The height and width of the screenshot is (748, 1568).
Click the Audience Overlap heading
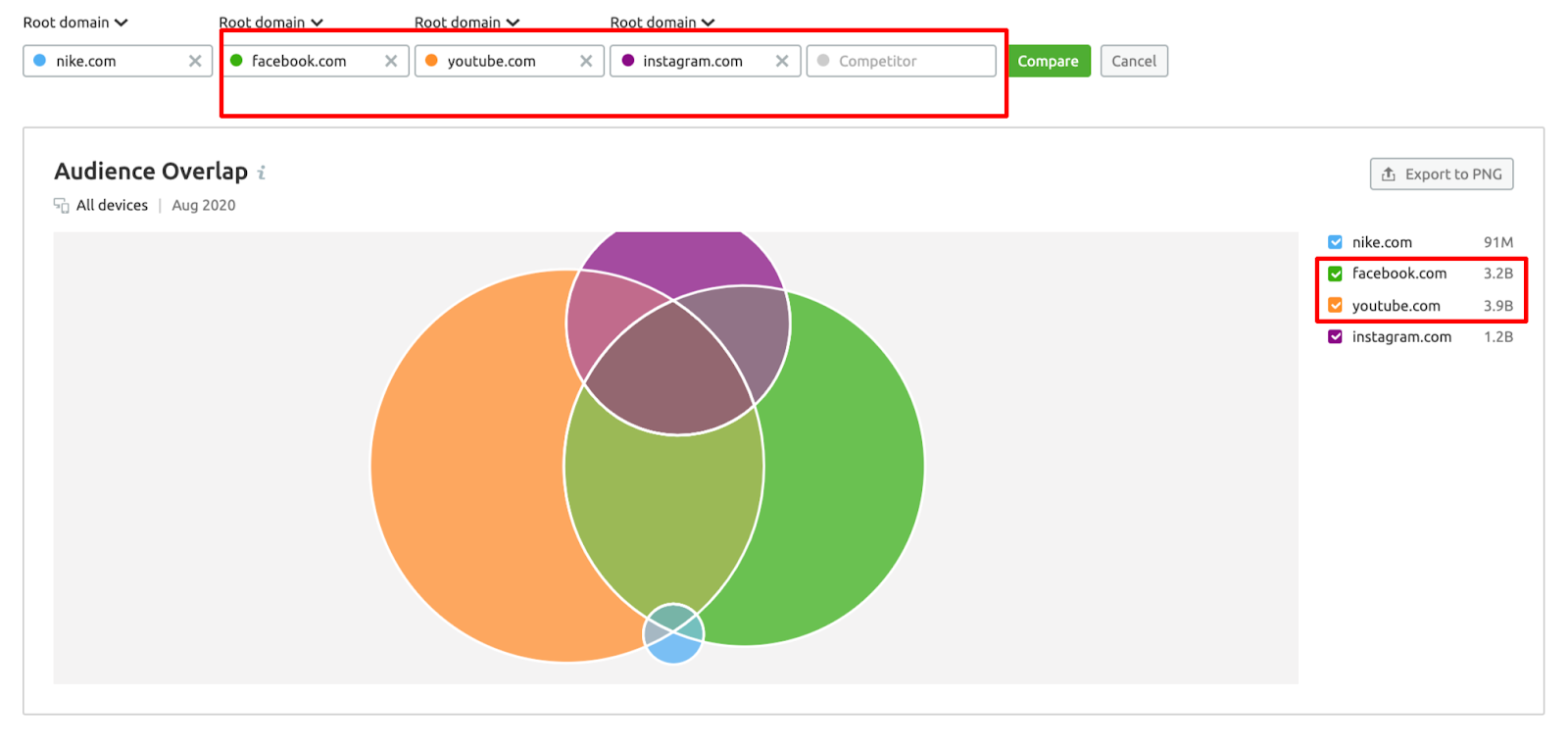pos(151,172)
